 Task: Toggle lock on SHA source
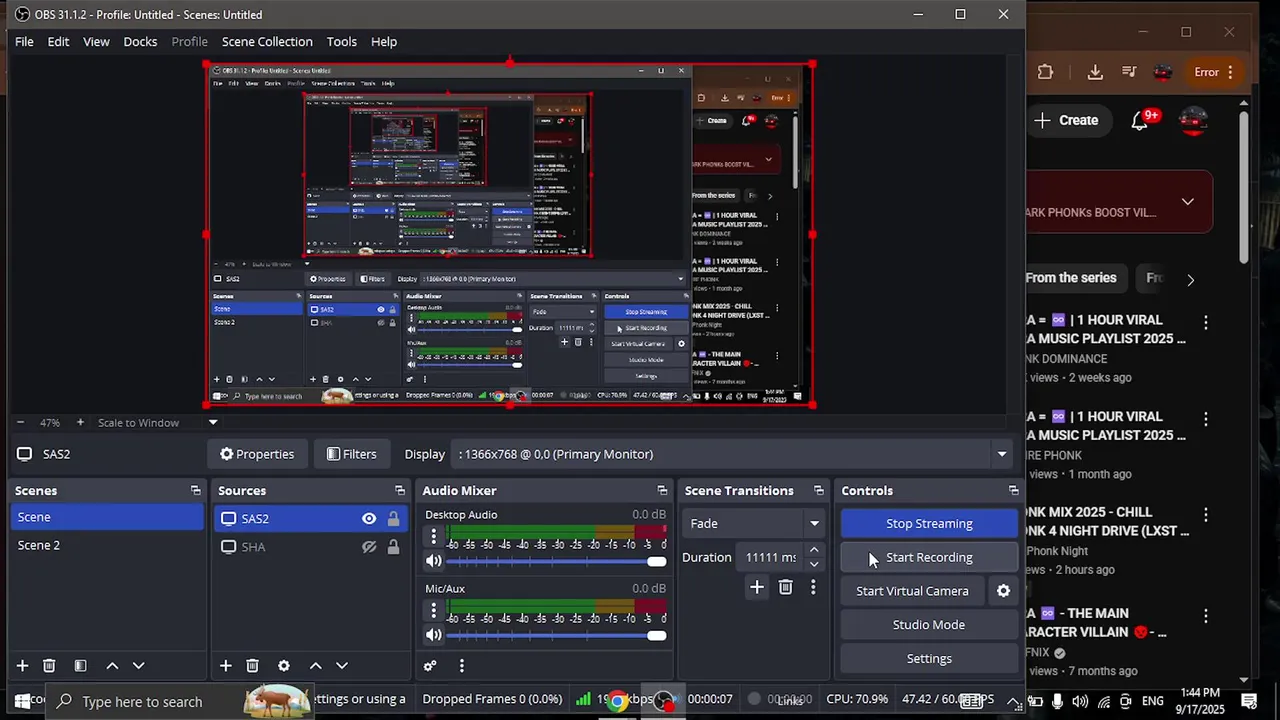pyautogui.click(x=393, y=547)
